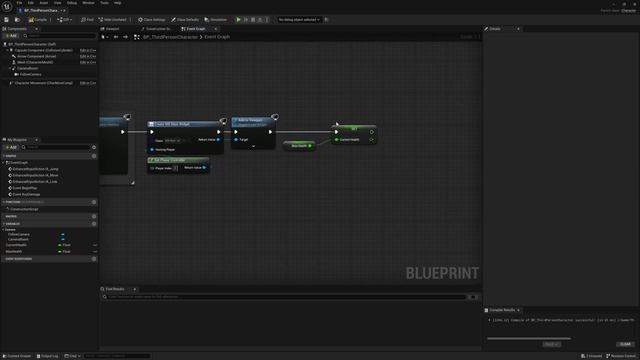
Task: Click BP_ThirdPersonCharacter breadcrumb
Action: pyautogui.click(x=170, y=37)
